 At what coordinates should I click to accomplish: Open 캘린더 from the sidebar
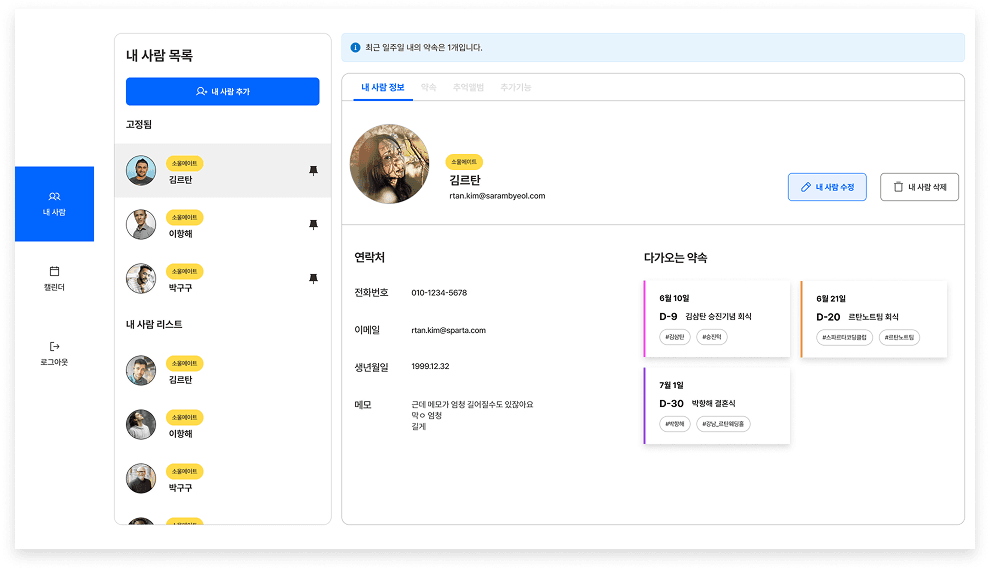[x=54, y=278]
